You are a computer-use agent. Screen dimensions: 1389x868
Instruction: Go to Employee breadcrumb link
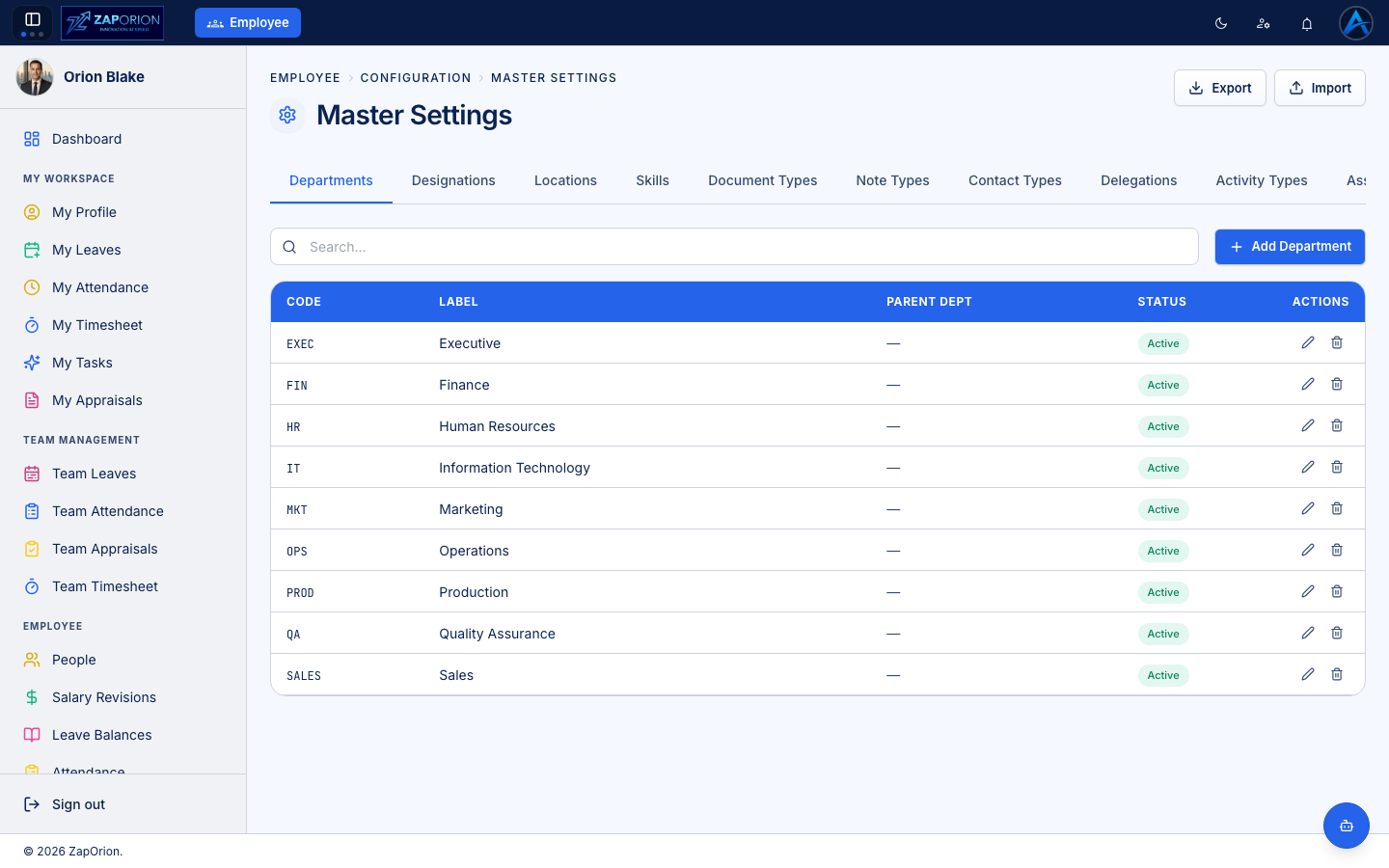(x=305, y=78)
